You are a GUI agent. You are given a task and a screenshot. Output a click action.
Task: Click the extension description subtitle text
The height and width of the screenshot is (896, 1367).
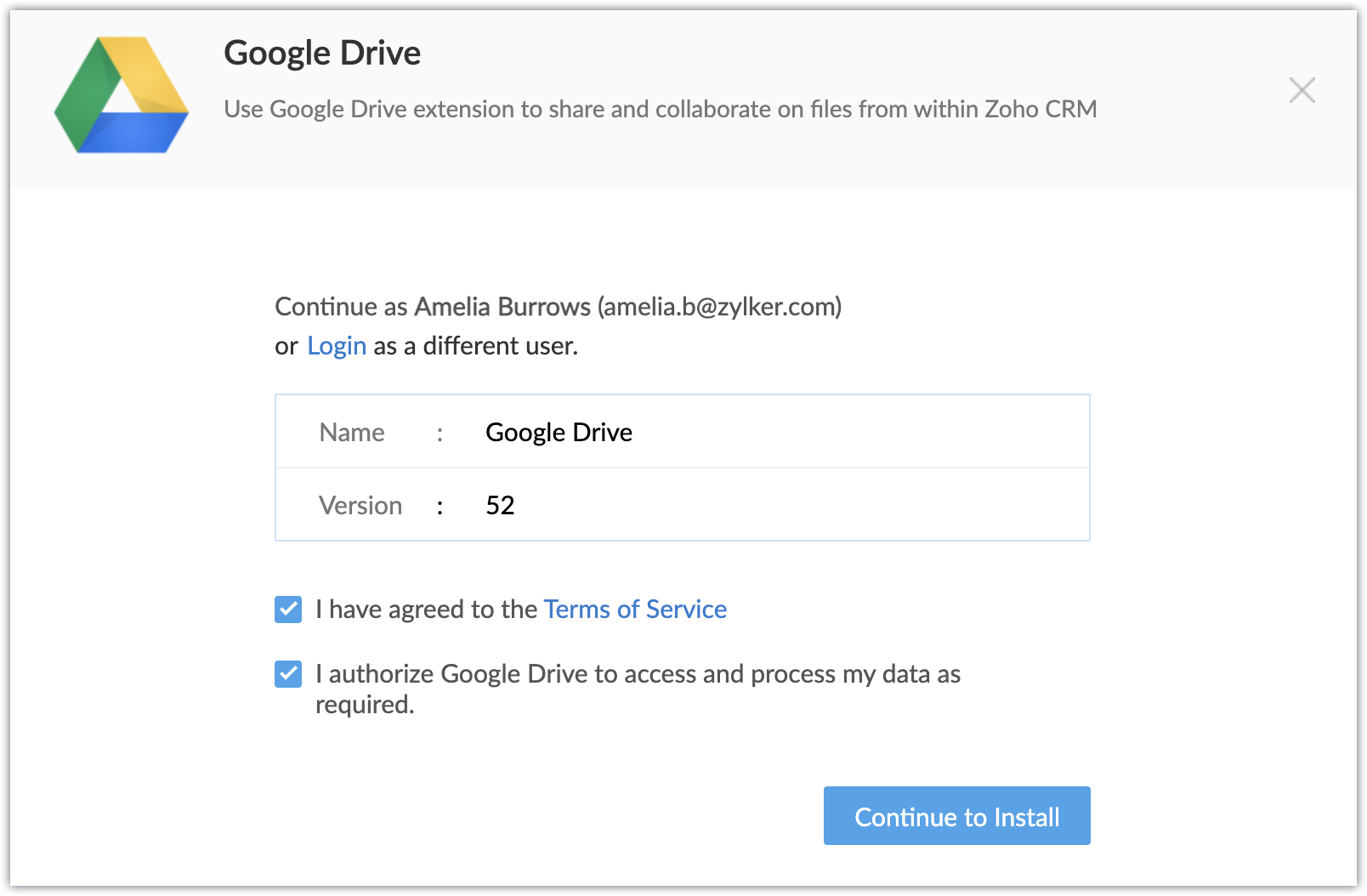tap(660, 110)
